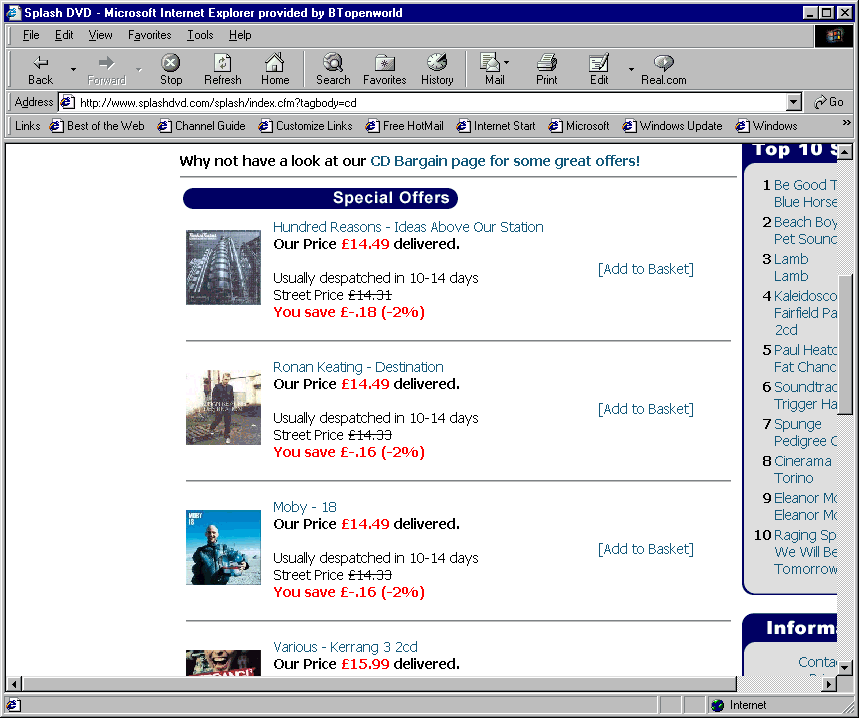Open the Help menu
Viewport: 859px width, 718px height.
(x=240, y=35)
